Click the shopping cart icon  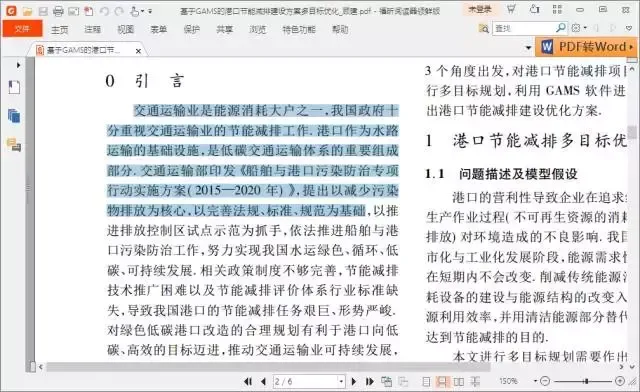[511, 9]
